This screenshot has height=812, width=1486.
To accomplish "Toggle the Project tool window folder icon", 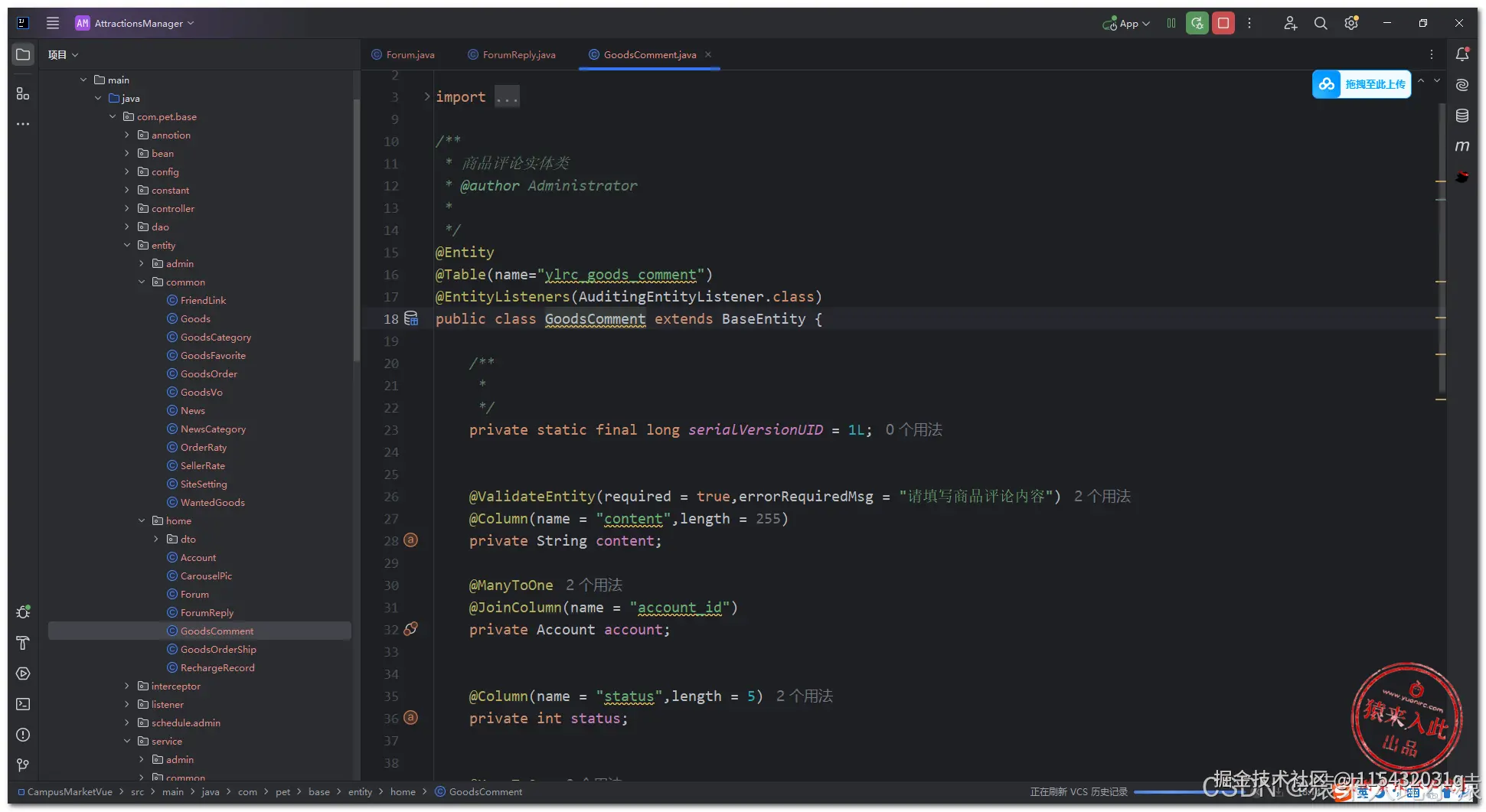I will coord(23,54).
